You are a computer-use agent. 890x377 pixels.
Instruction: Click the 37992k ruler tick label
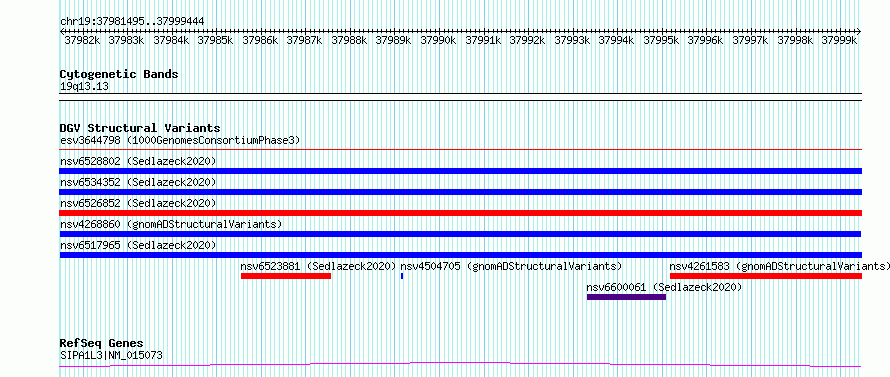pos(528,40)
